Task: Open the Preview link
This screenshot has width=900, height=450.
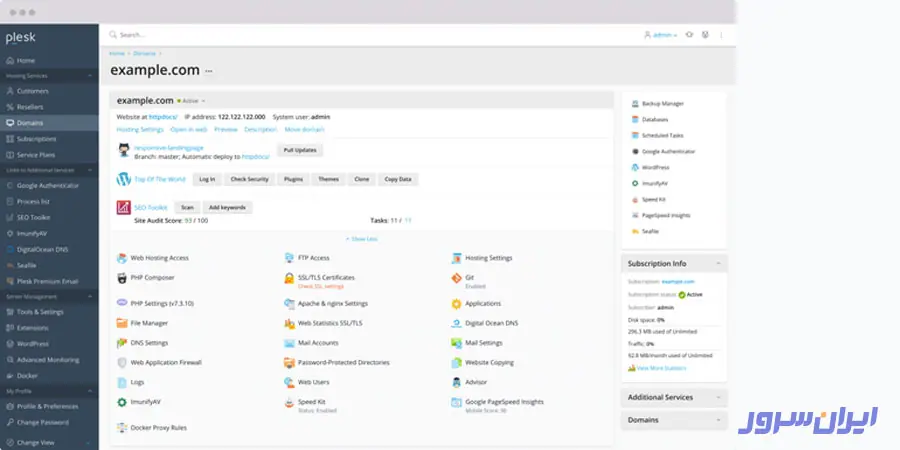Action: click(226, 130)
